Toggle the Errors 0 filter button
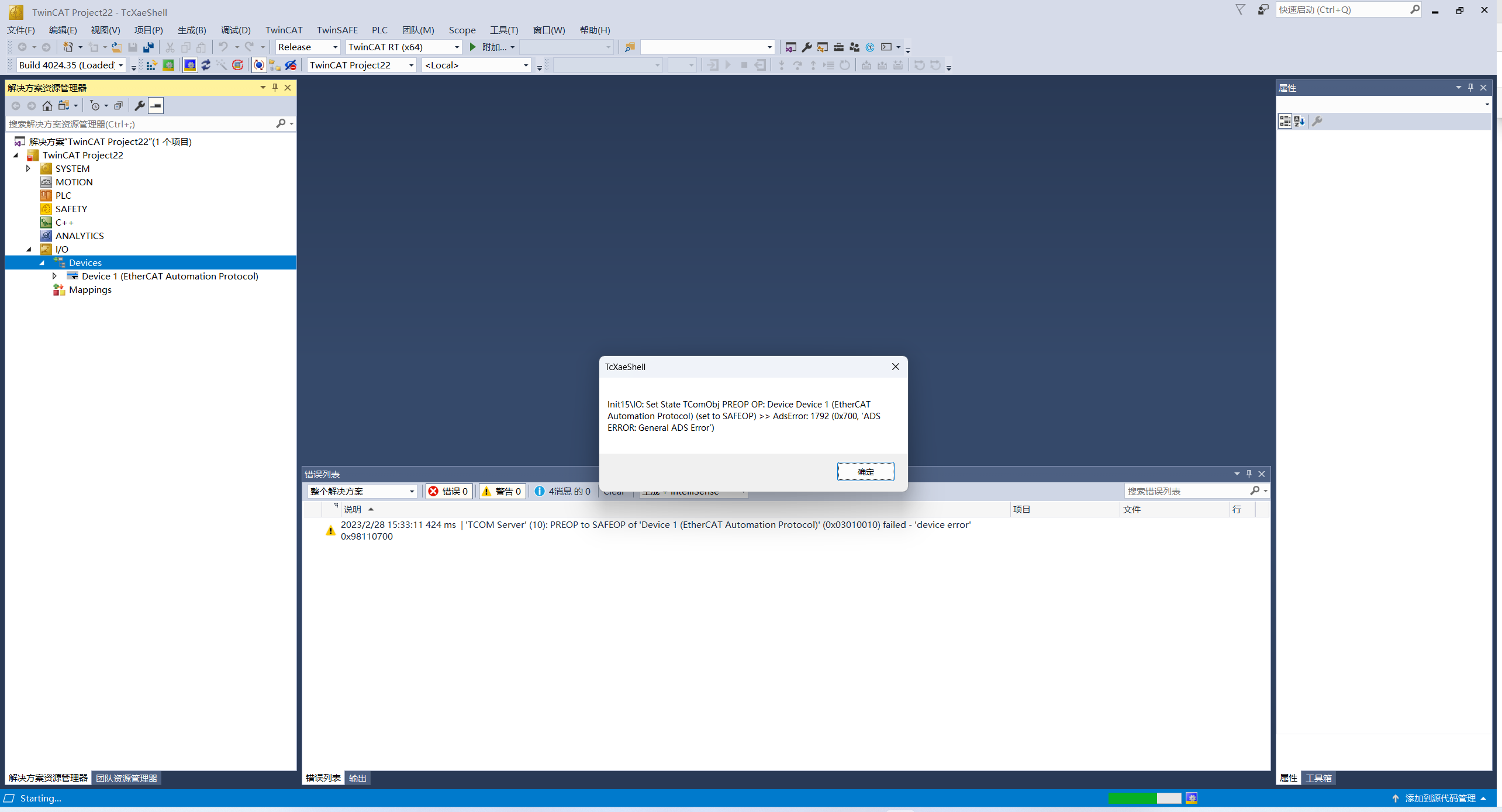Image resolution: width=1502 pixels, height=812 pixels. point(449,491)
